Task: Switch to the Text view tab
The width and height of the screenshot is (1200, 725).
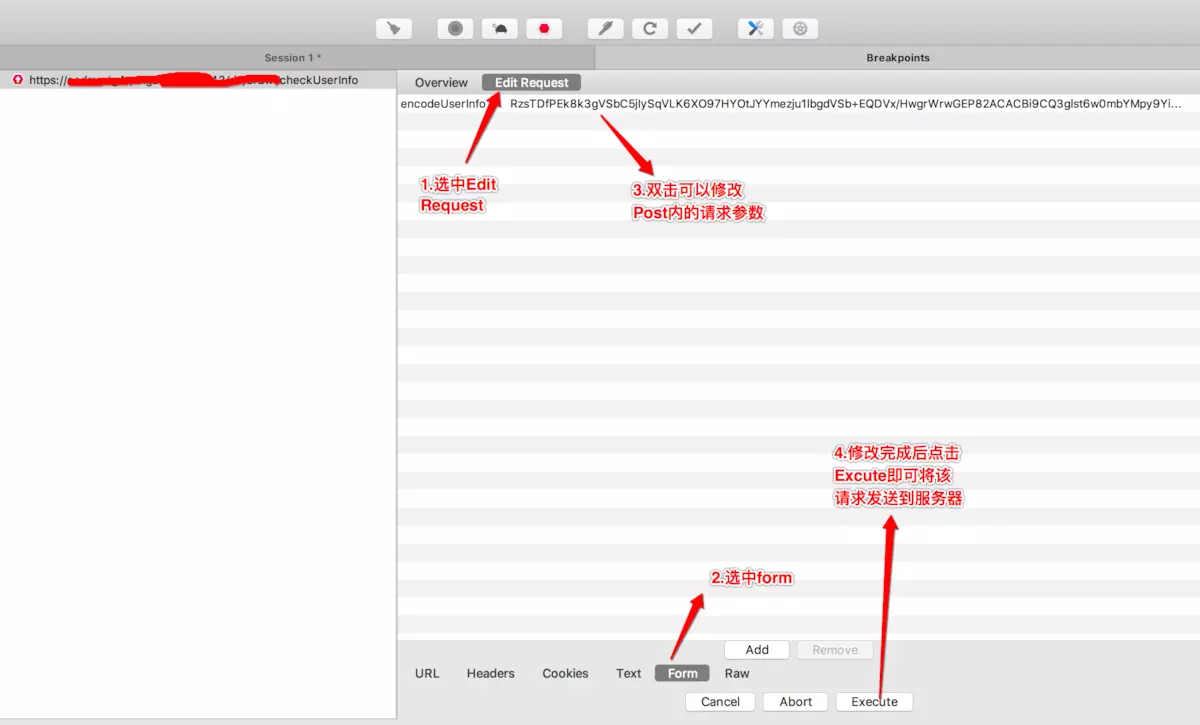Action: [x=629, y=673]
